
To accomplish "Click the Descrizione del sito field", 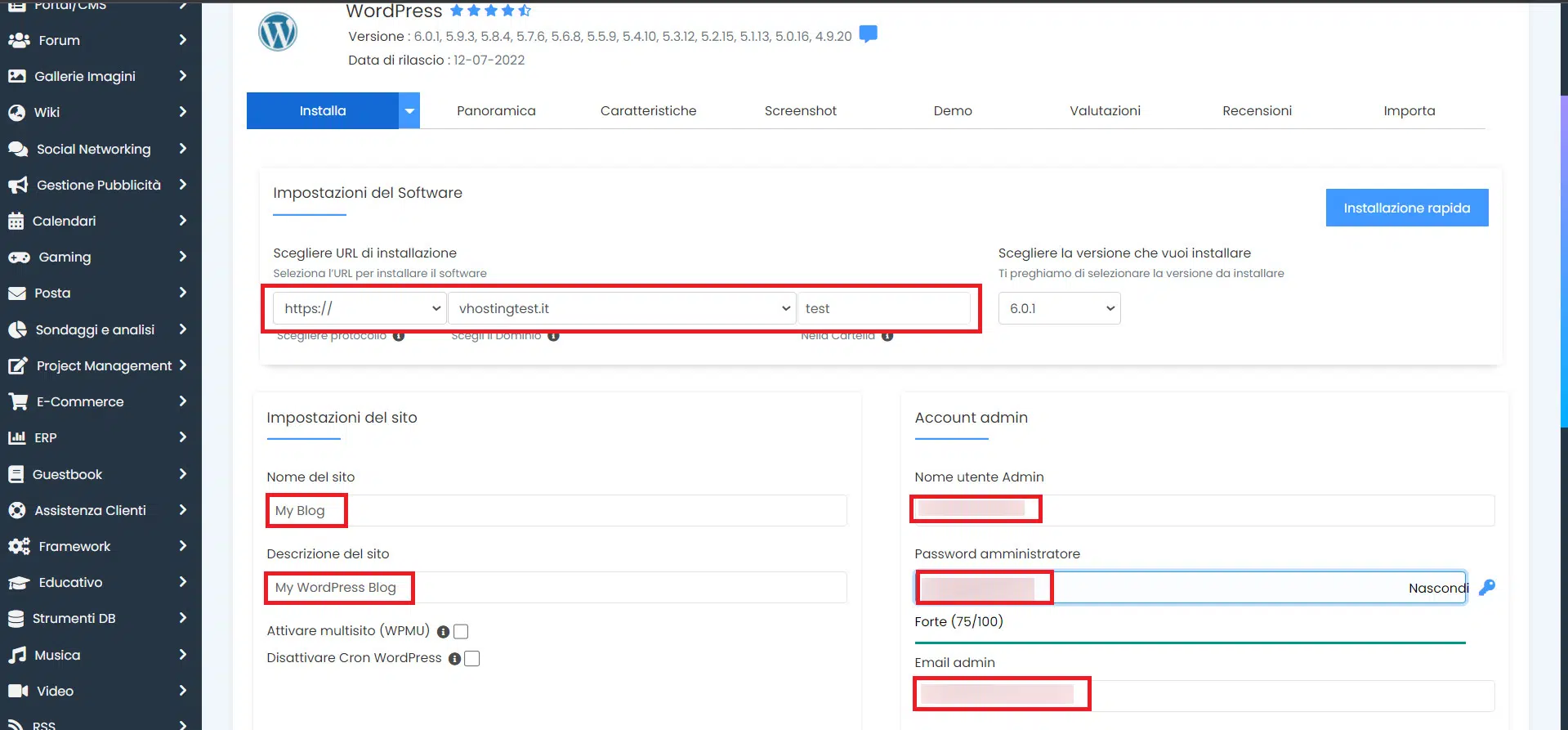I will pos(556,587).
